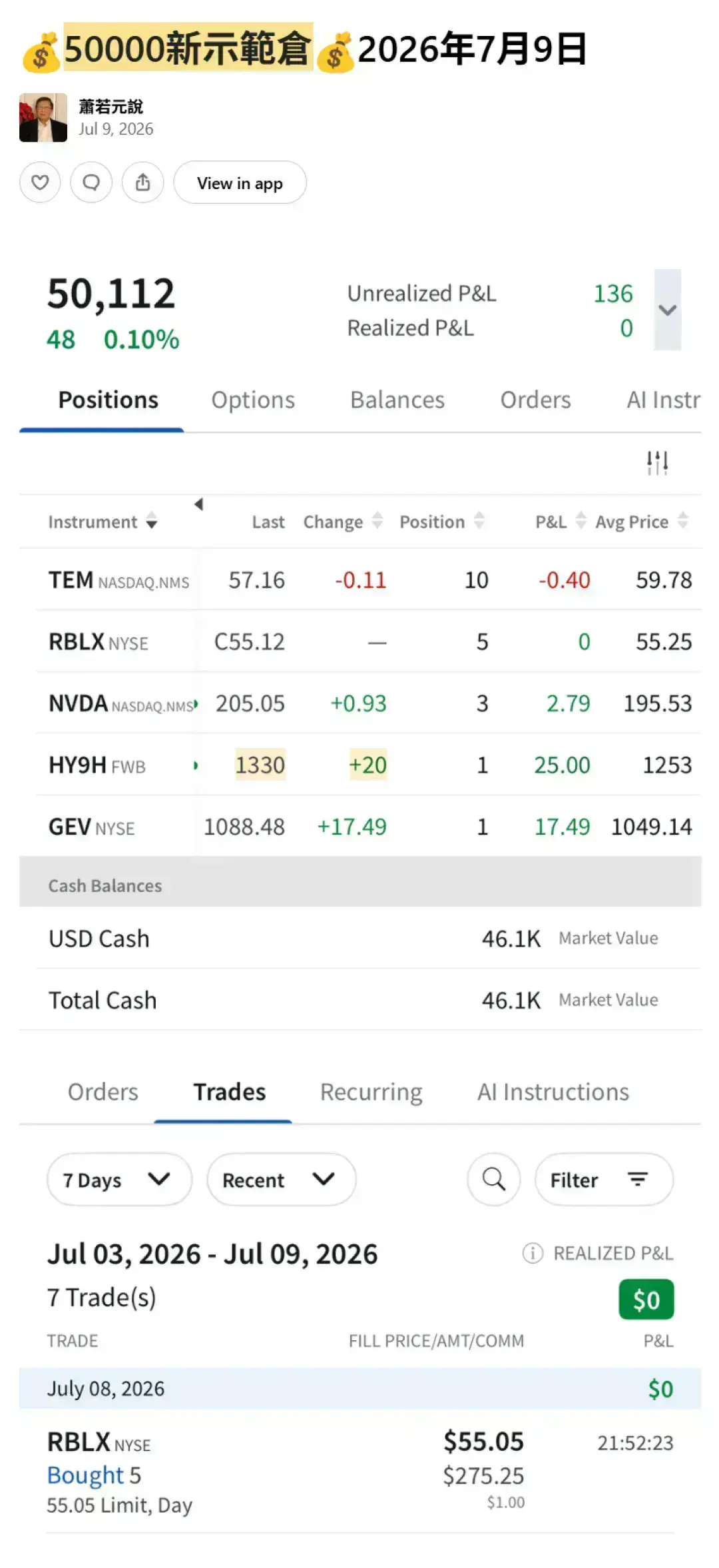Image resolution: width=719 pixels, height=1568 pixels.
Task: Open the NVDA position row
Action: [369, 703]
